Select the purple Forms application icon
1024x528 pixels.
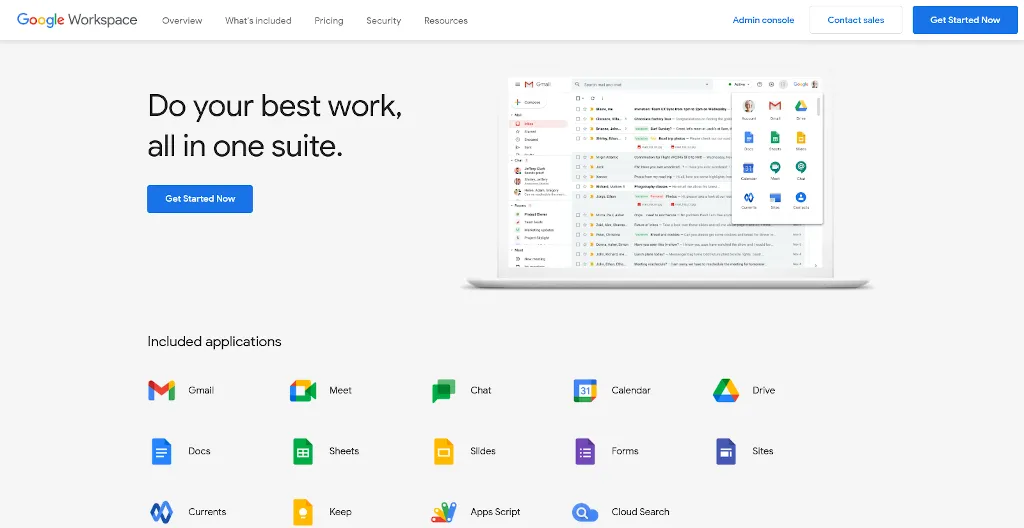585,451
